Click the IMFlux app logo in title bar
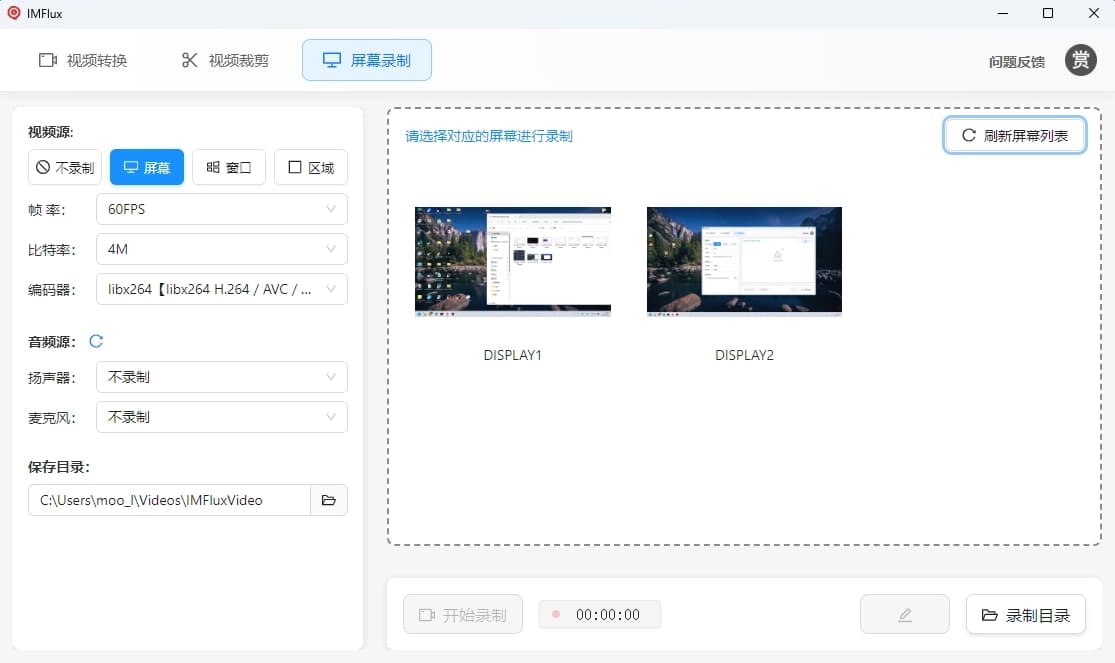The height and width of the screenshot is (663, 1115). (14, 13)
